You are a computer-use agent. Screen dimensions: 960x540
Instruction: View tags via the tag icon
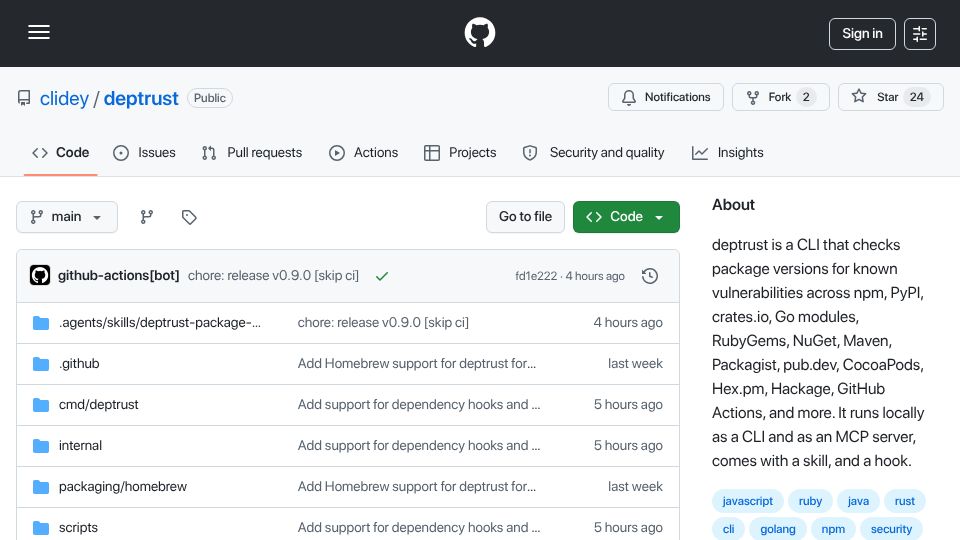click(189, 217)
